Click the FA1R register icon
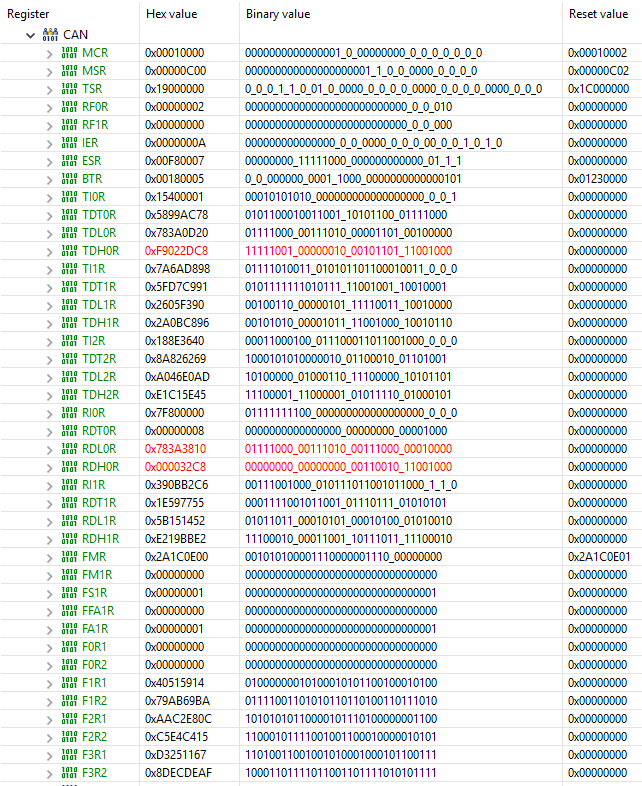This screenshot has height=786, width=642. click(69, 629)
